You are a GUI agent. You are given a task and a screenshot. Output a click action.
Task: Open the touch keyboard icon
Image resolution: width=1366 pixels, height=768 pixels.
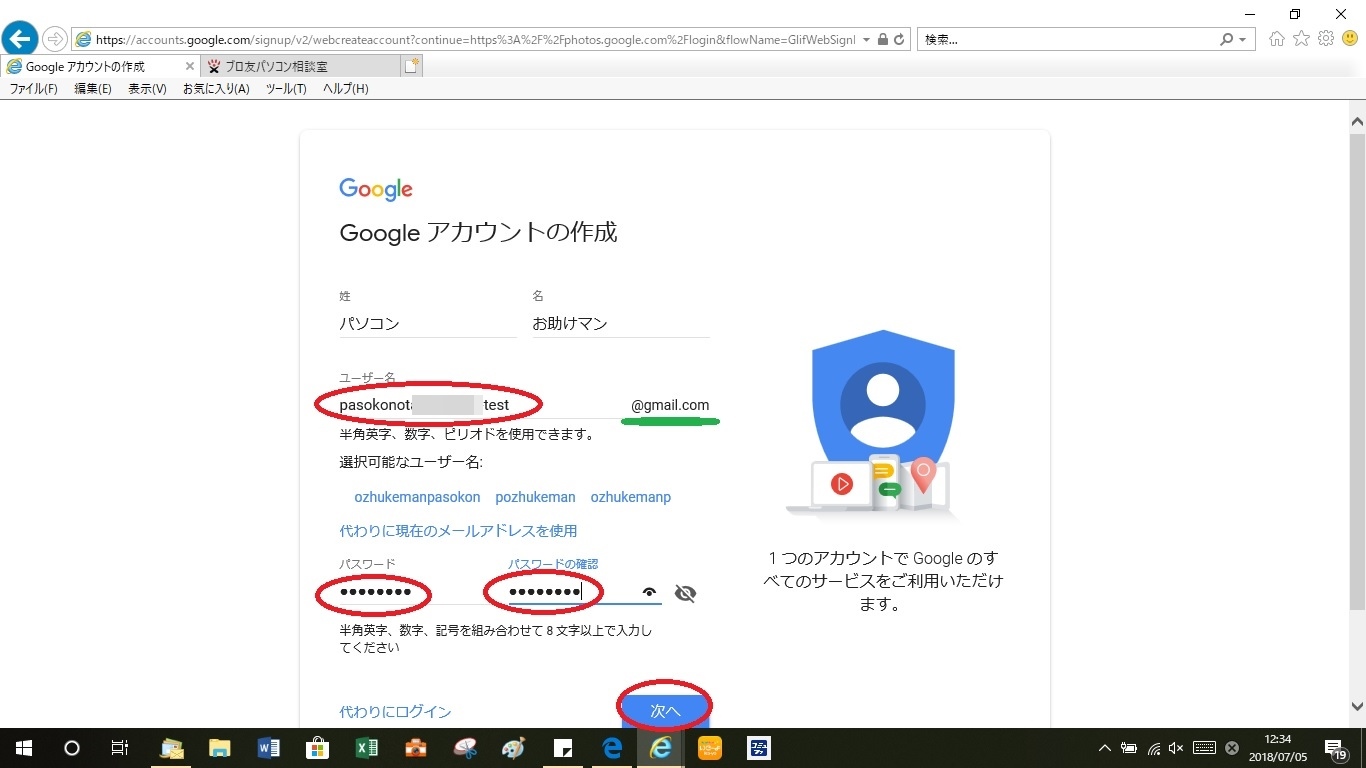(1204, 748)
